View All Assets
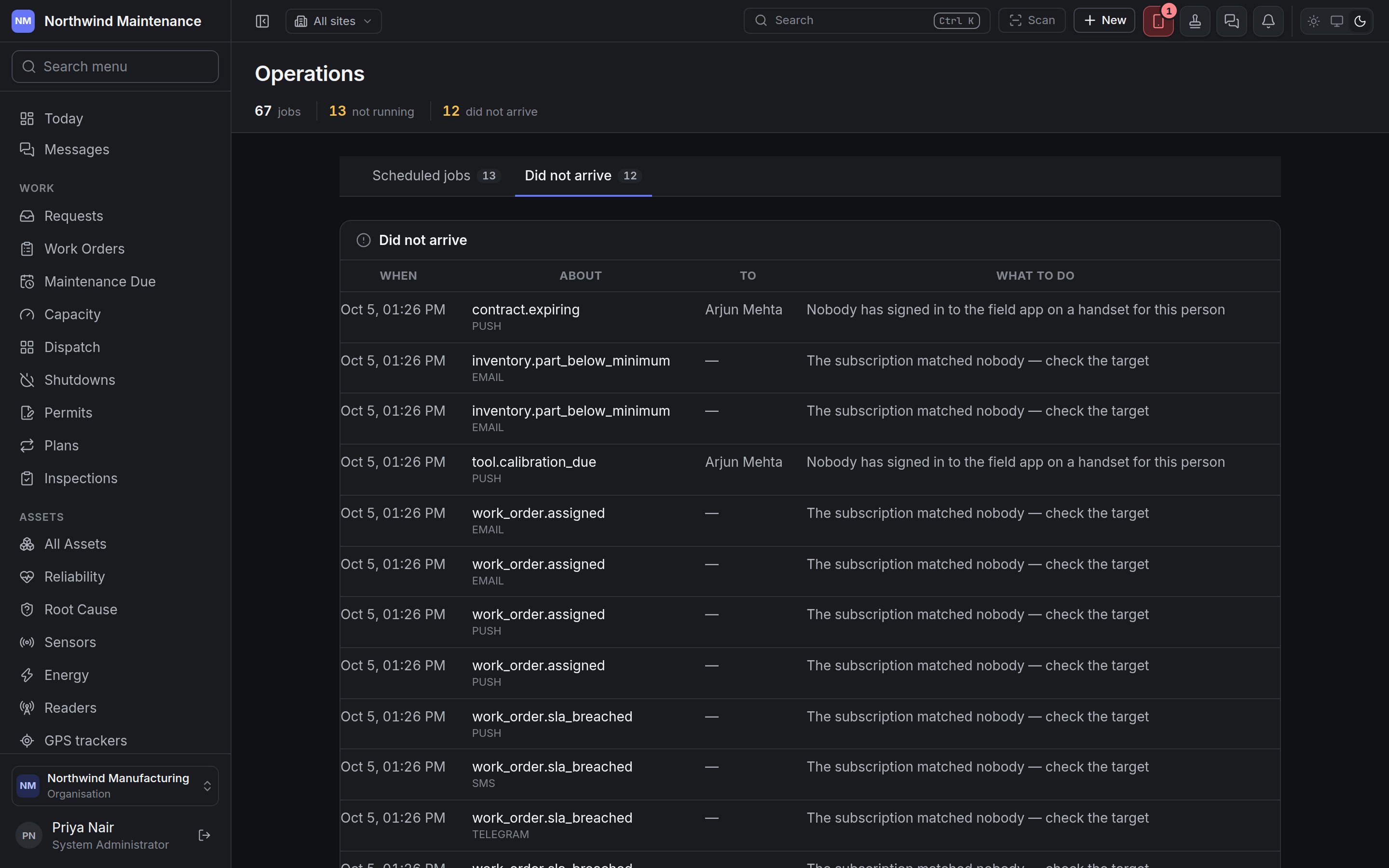Screen dimensions: 1389x868 (x=115, y=544)
